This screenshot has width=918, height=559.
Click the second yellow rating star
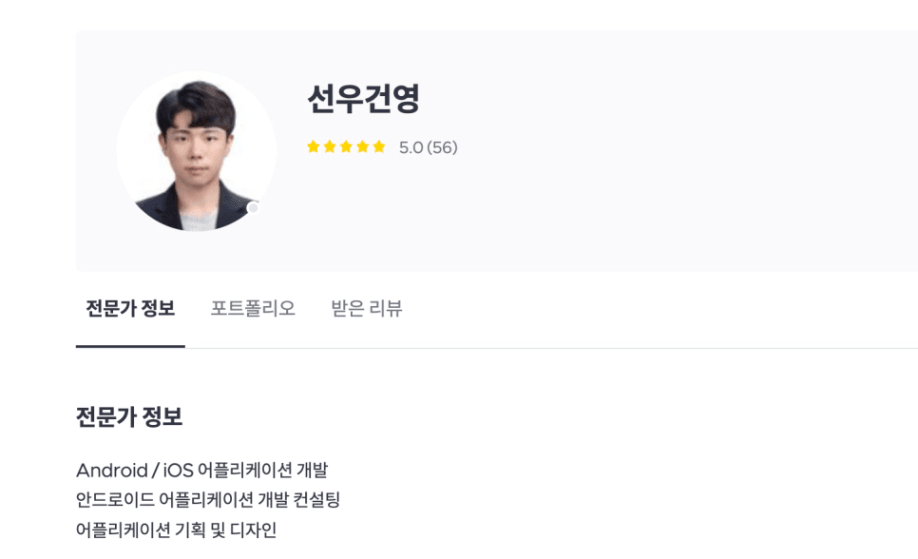(329, 147)
